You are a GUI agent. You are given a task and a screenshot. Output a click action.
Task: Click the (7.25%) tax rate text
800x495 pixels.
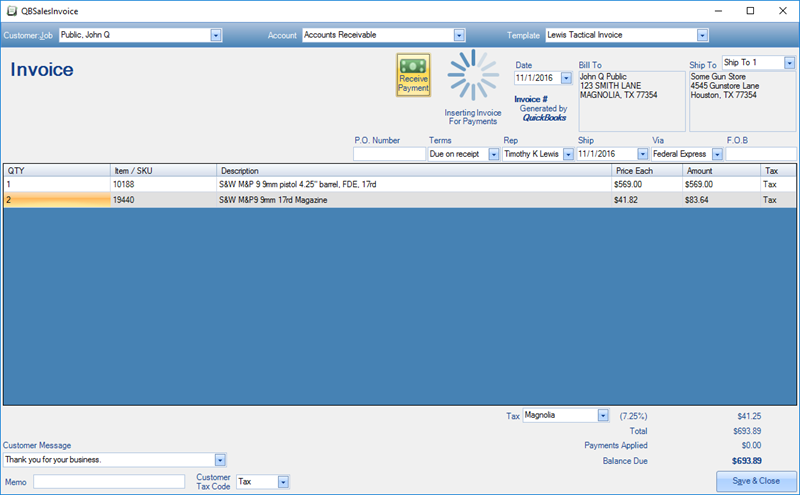click(633, 416)
